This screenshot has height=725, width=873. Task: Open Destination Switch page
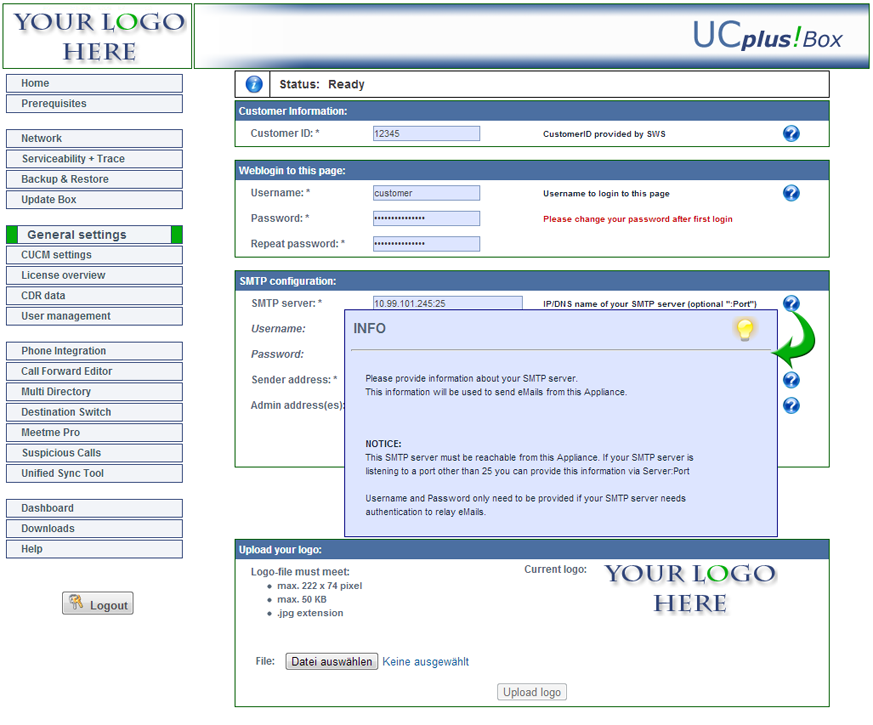click(94, 412)
